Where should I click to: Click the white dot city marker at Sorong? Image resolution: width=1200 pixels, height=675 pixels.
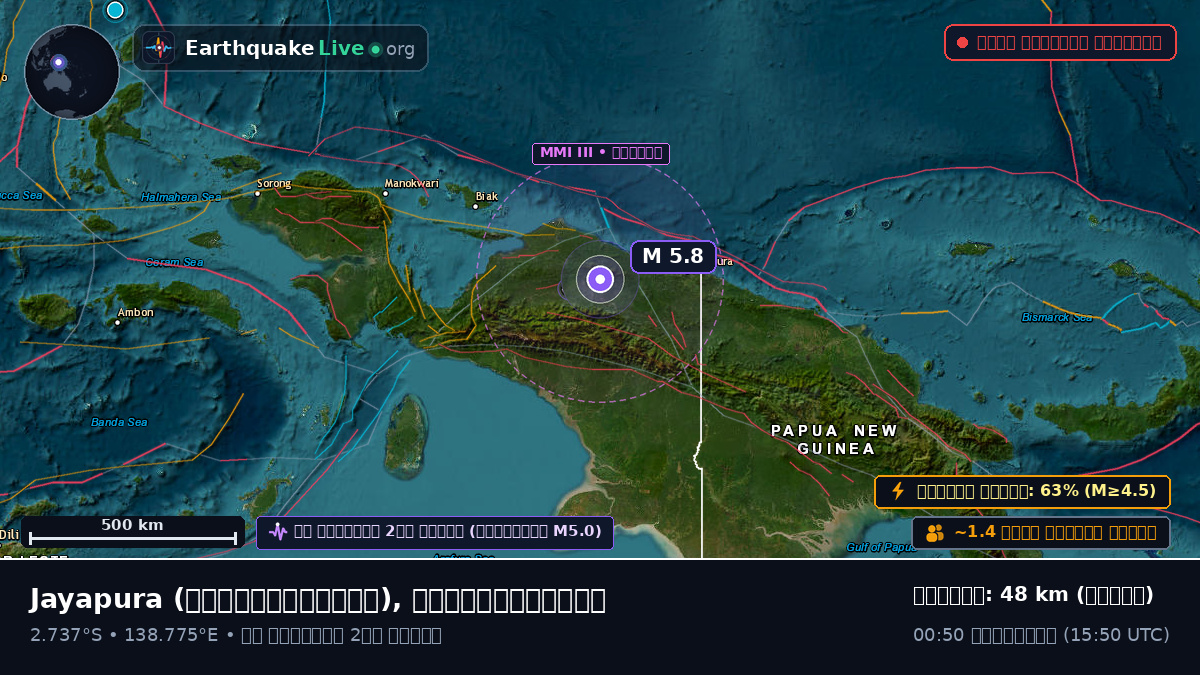point(258,193)
